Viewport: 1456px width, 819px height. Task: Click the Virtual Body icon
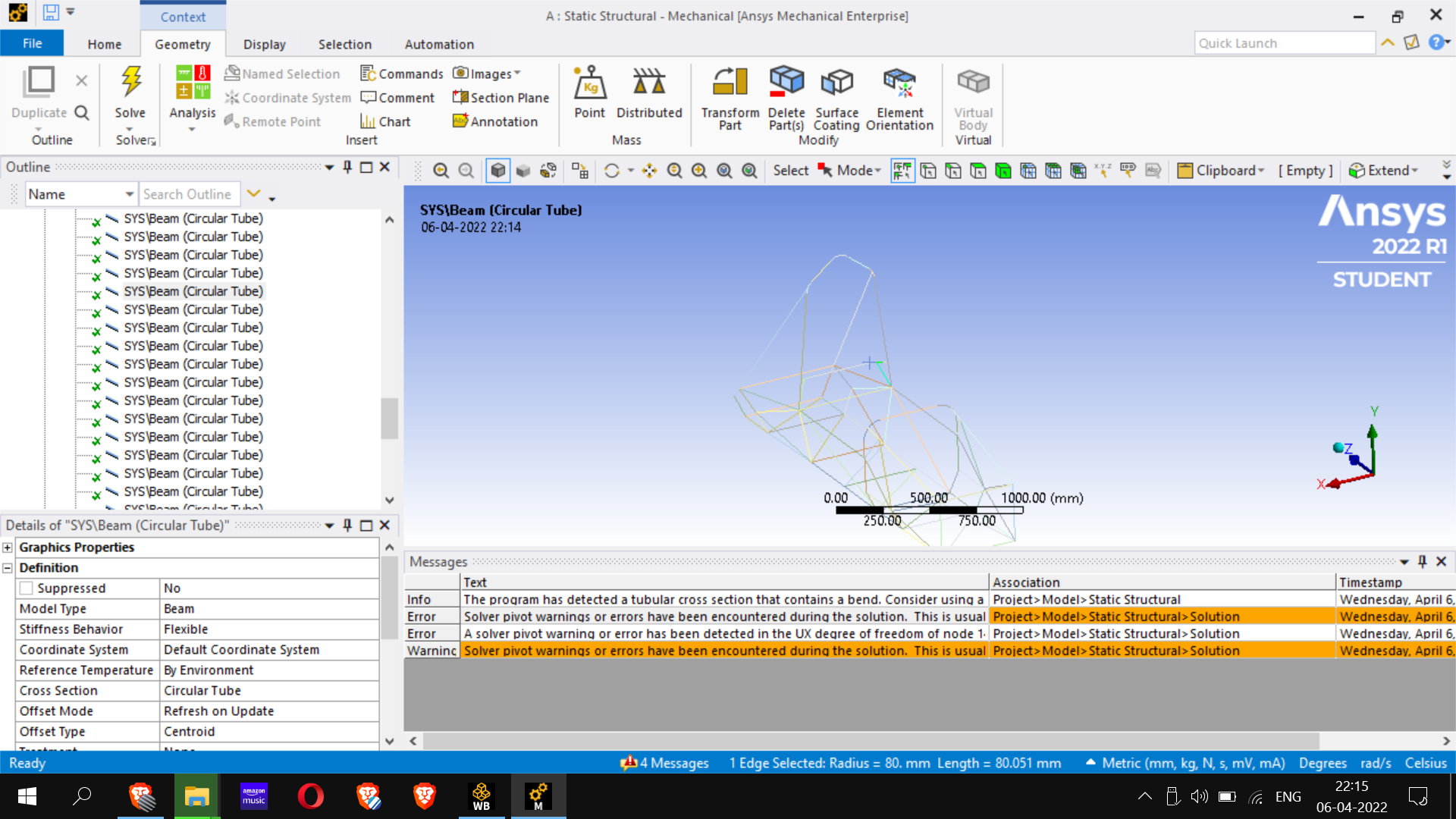(x=973, y=82)
